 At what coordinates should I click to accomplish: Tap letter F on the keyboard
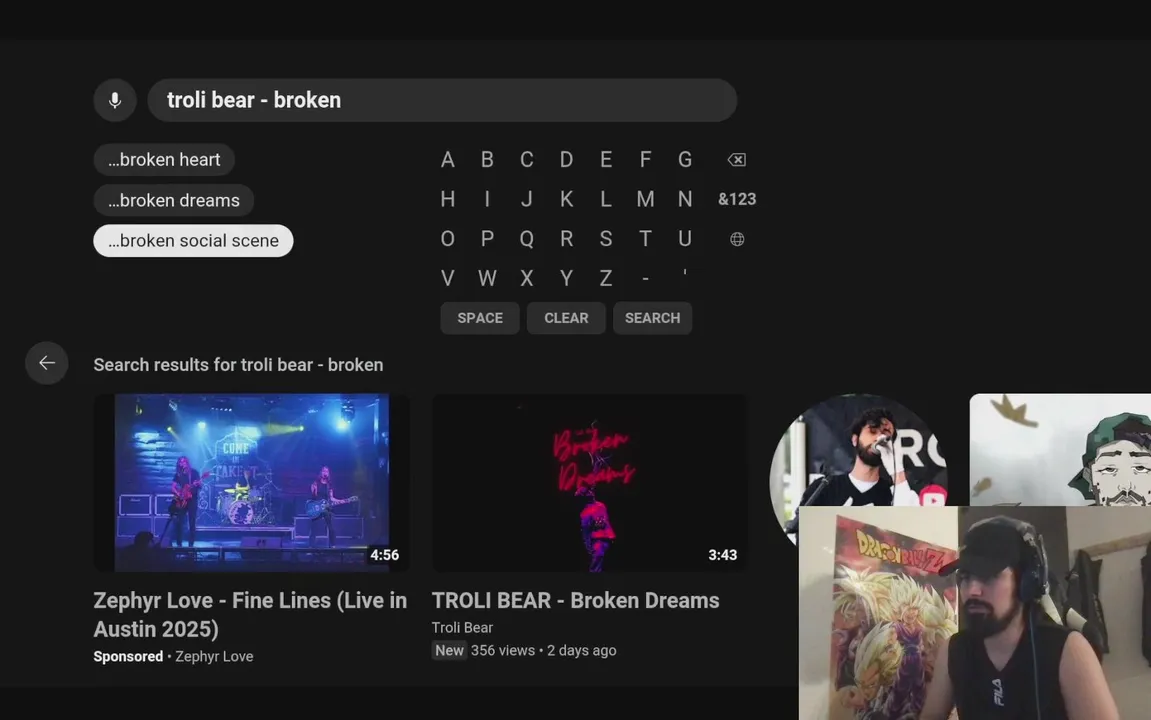645,159
